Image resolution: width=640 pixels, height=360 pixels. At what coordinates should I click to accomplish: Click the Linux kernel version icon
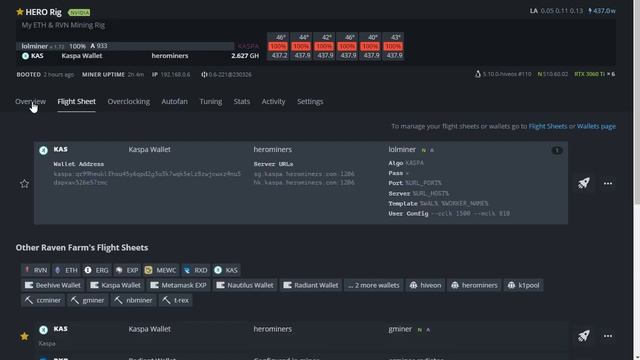[478, 74]
